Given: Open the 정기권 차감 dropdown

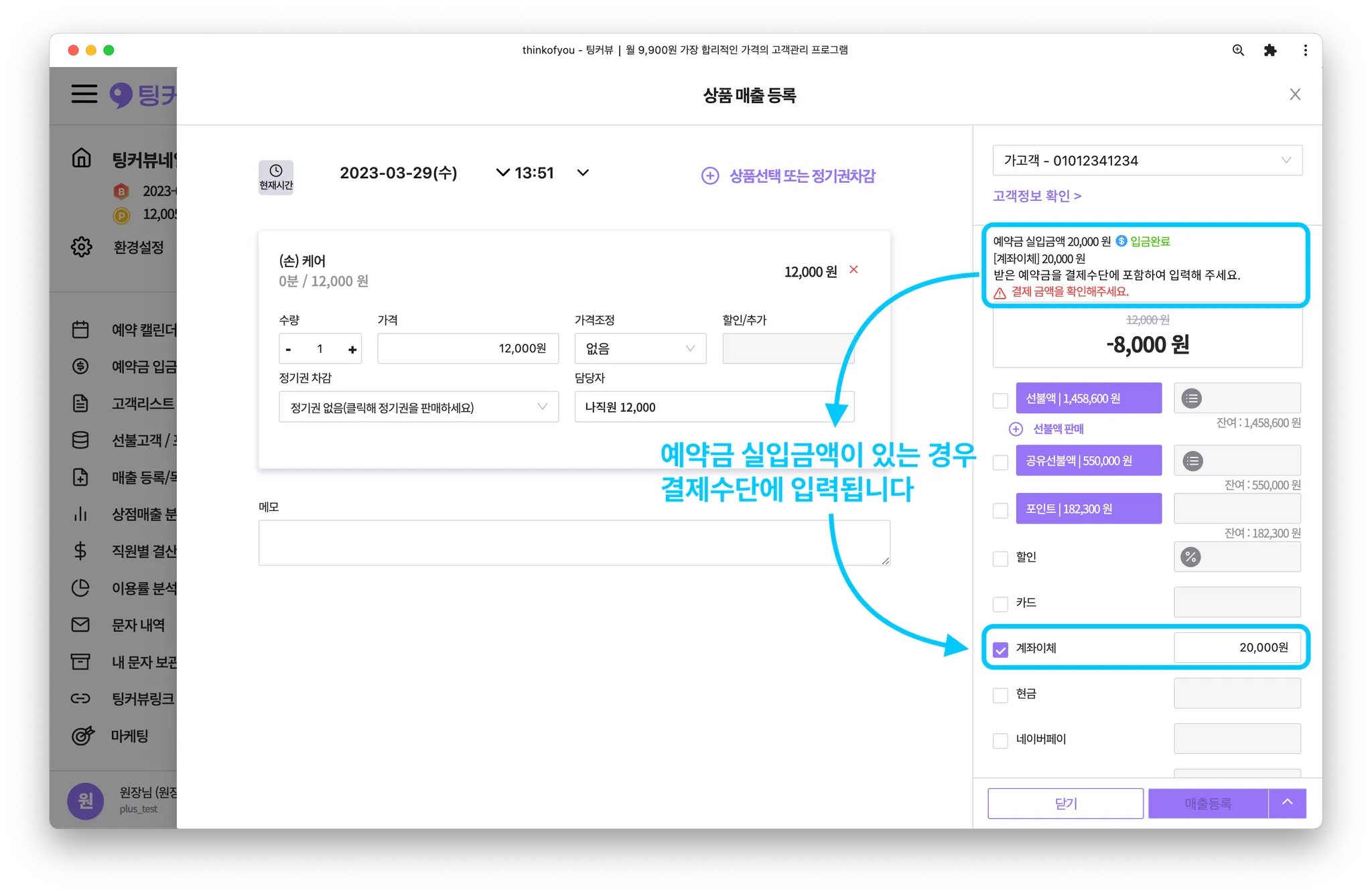Looking at the screenshot, I should point(418,407).
